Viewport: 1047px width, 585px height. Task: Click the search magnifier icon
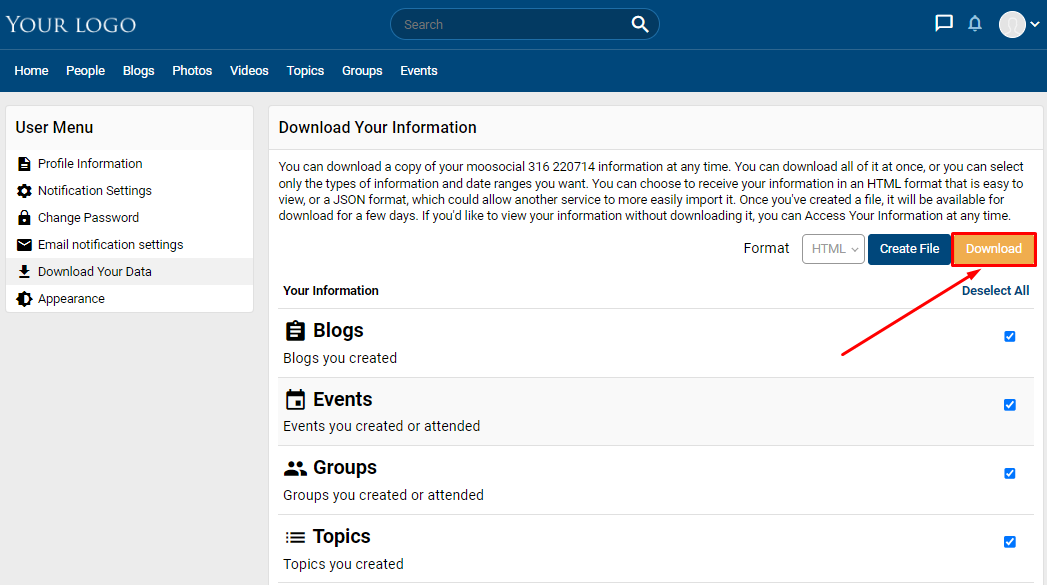pyautogui.click(x=640, y=24)
